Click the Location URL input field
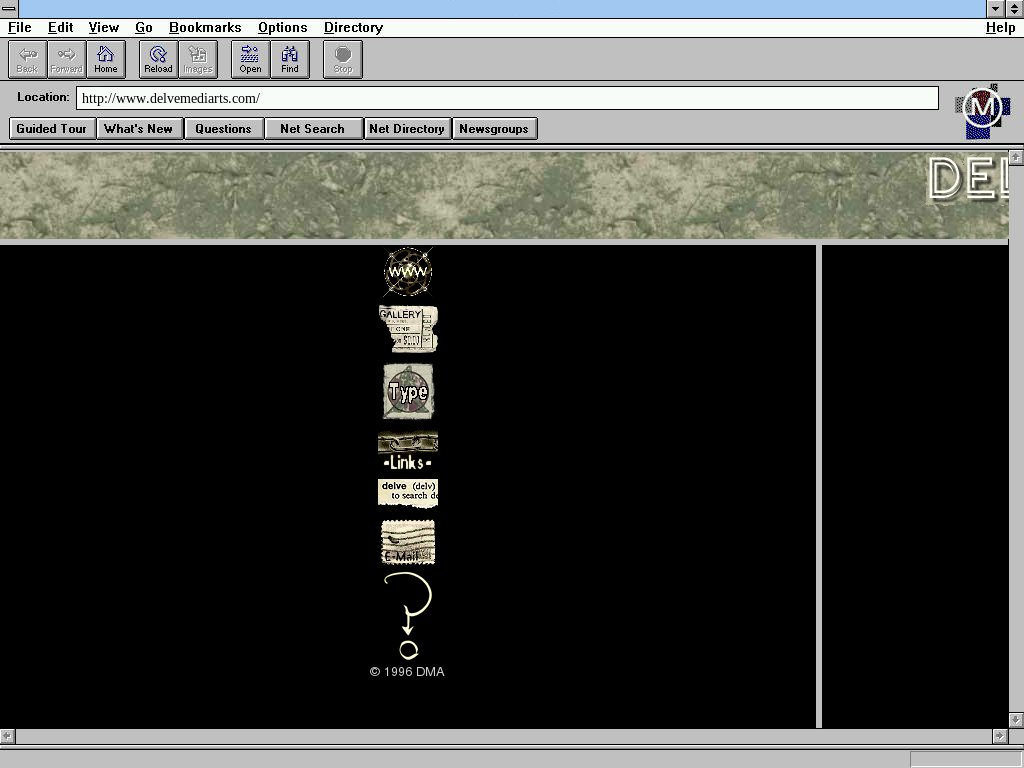The width and height of the screenshot is (1024, 768). click(x=507, y=98)
